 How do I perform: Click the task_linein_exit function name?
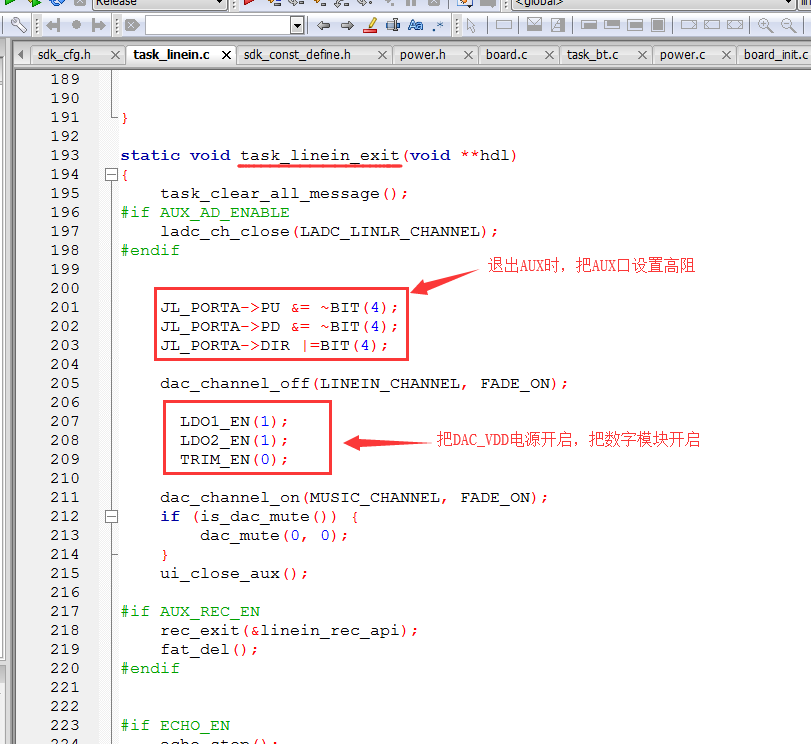320,156
